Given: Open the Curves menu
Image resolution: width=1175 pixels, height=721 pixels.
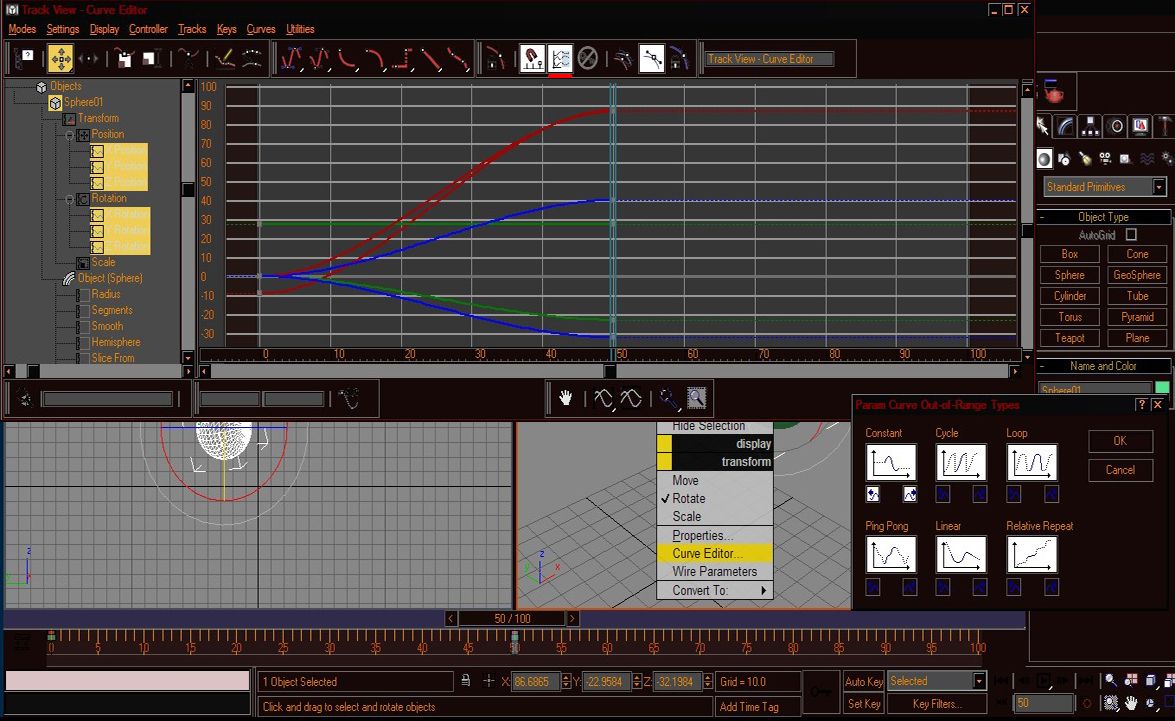Looking at the screenshot, I should tap(261, 28).
